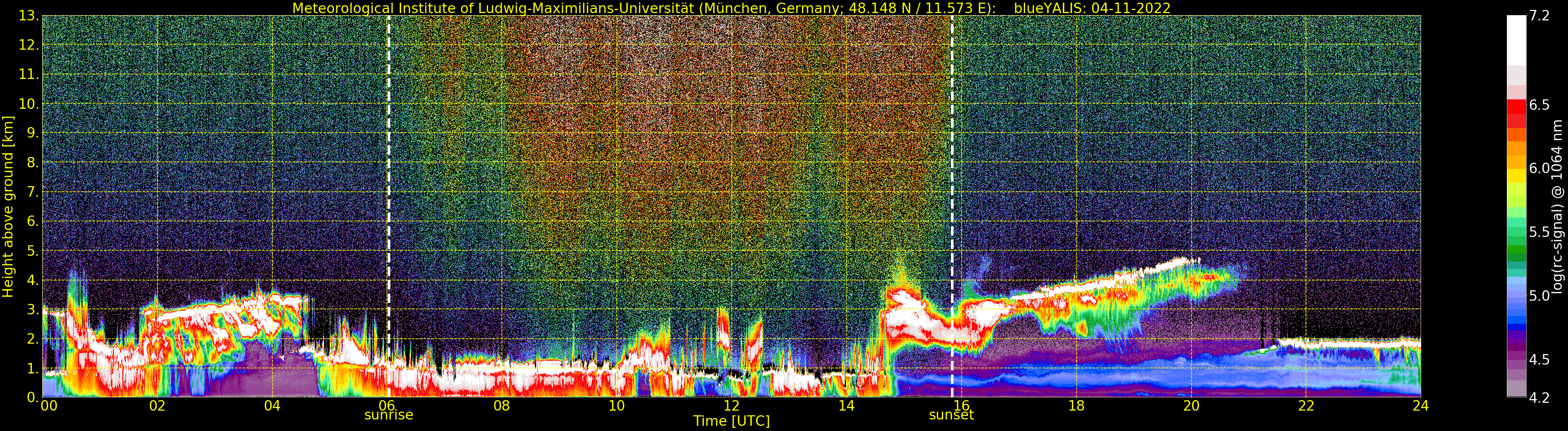Screen dimensions: 1568x431
Task: Click the 'log(rc-signal) @ 1064 nm' colorbar label
Action: coord(1558,207)
